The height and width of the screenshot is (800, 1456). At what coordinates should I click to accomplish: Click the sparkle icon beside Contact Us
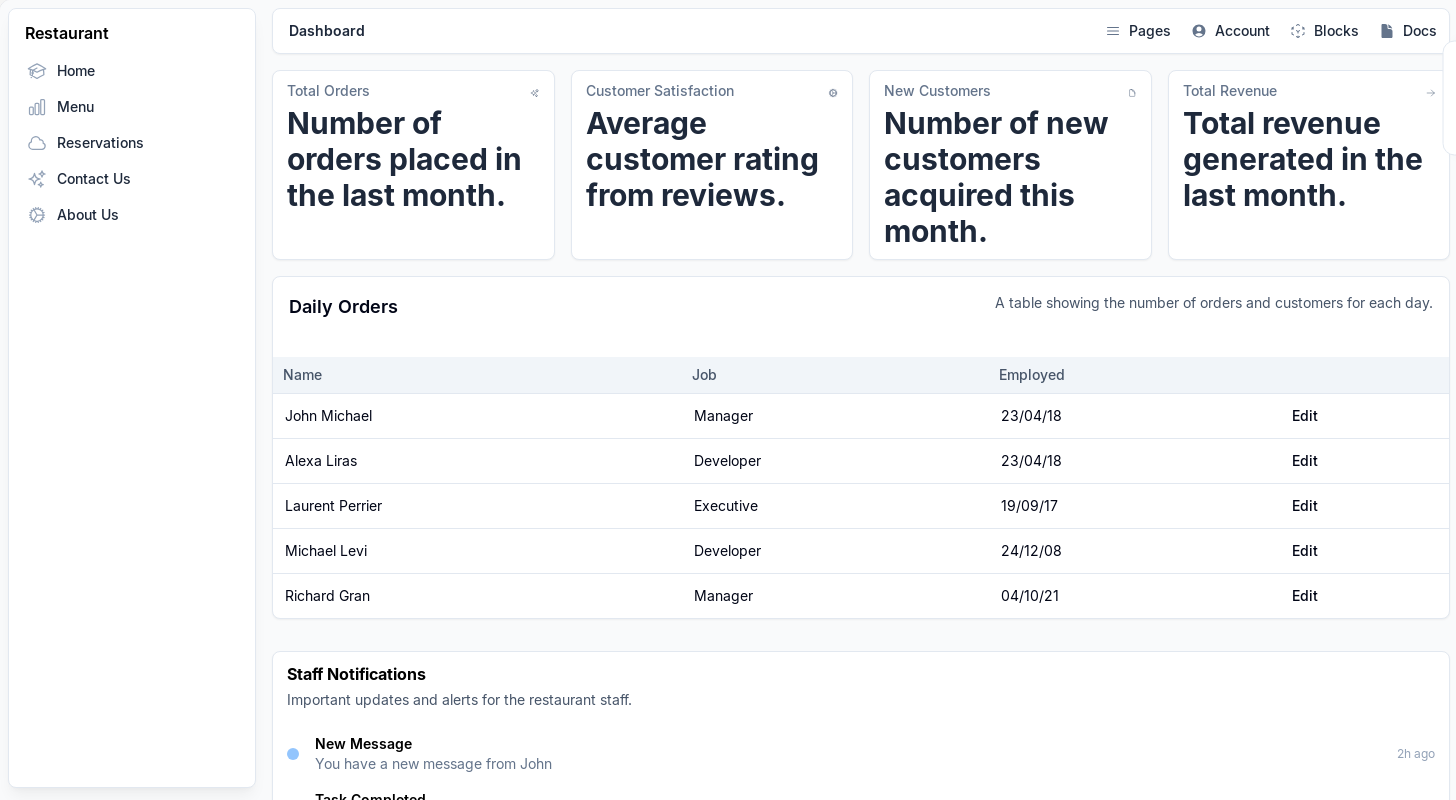(37, 179)
